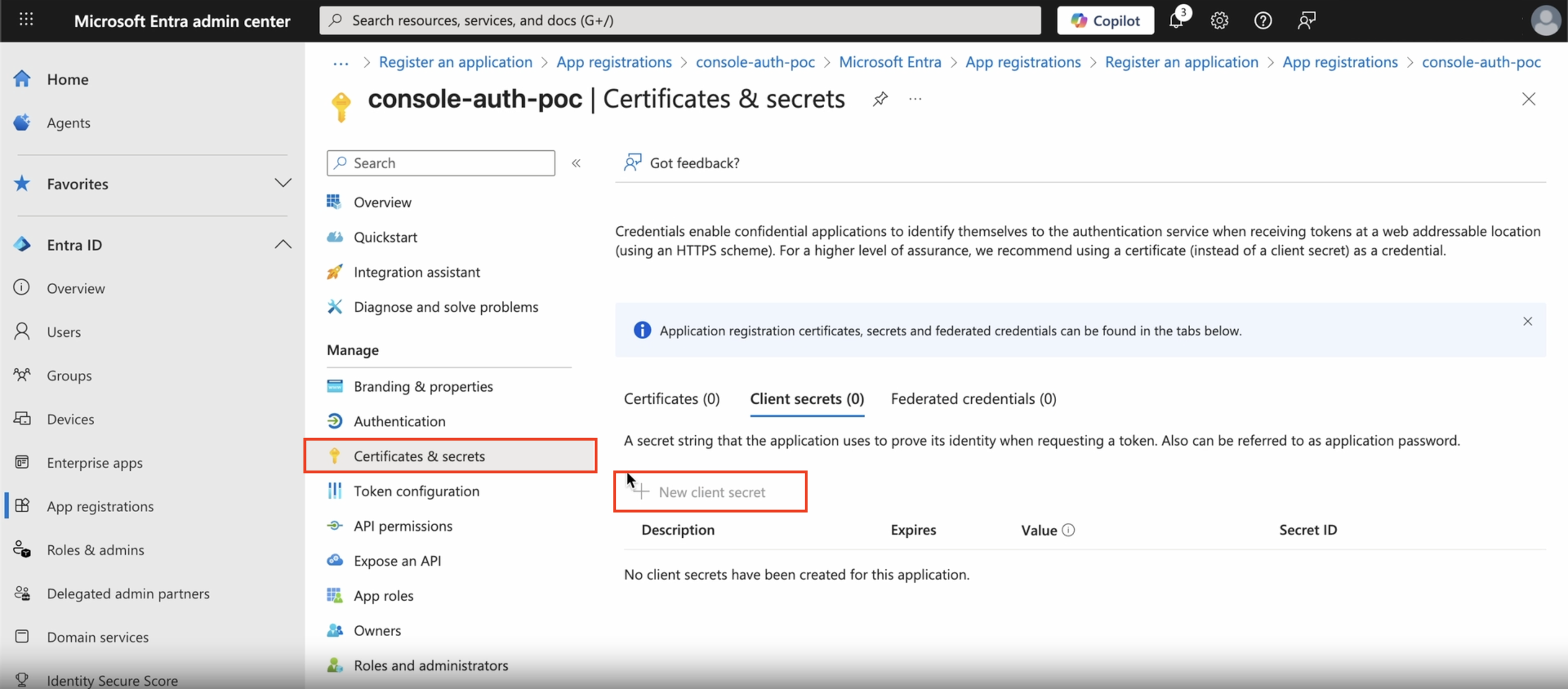Switch to the Certificates (0) tab

pyautogui.click(x=671, y=399)
